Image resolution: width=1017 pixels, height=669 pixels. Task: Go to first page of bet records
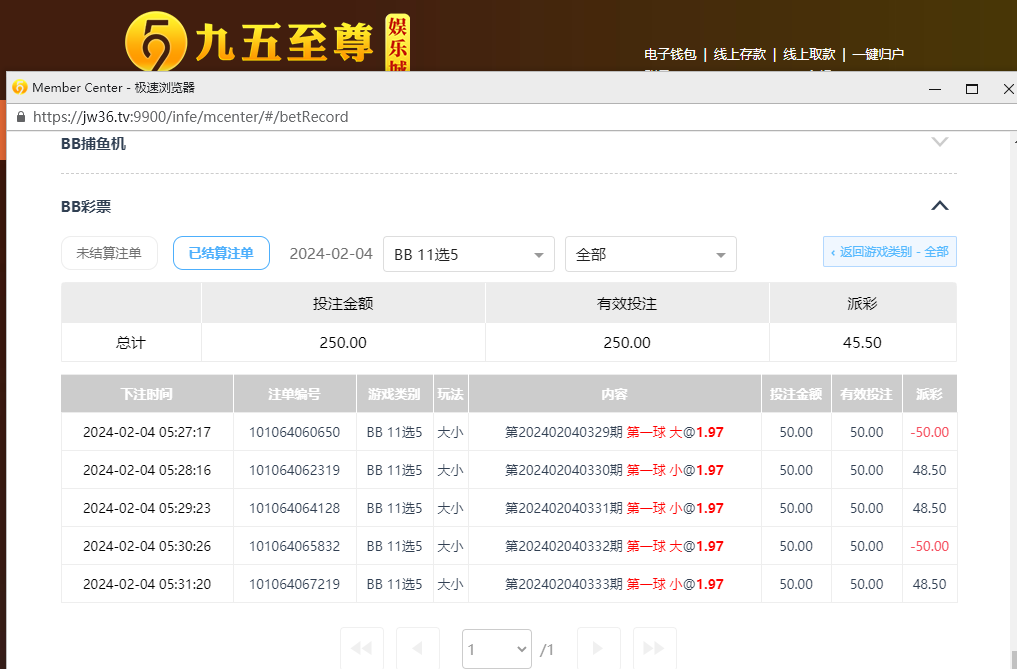pos(362,648)
